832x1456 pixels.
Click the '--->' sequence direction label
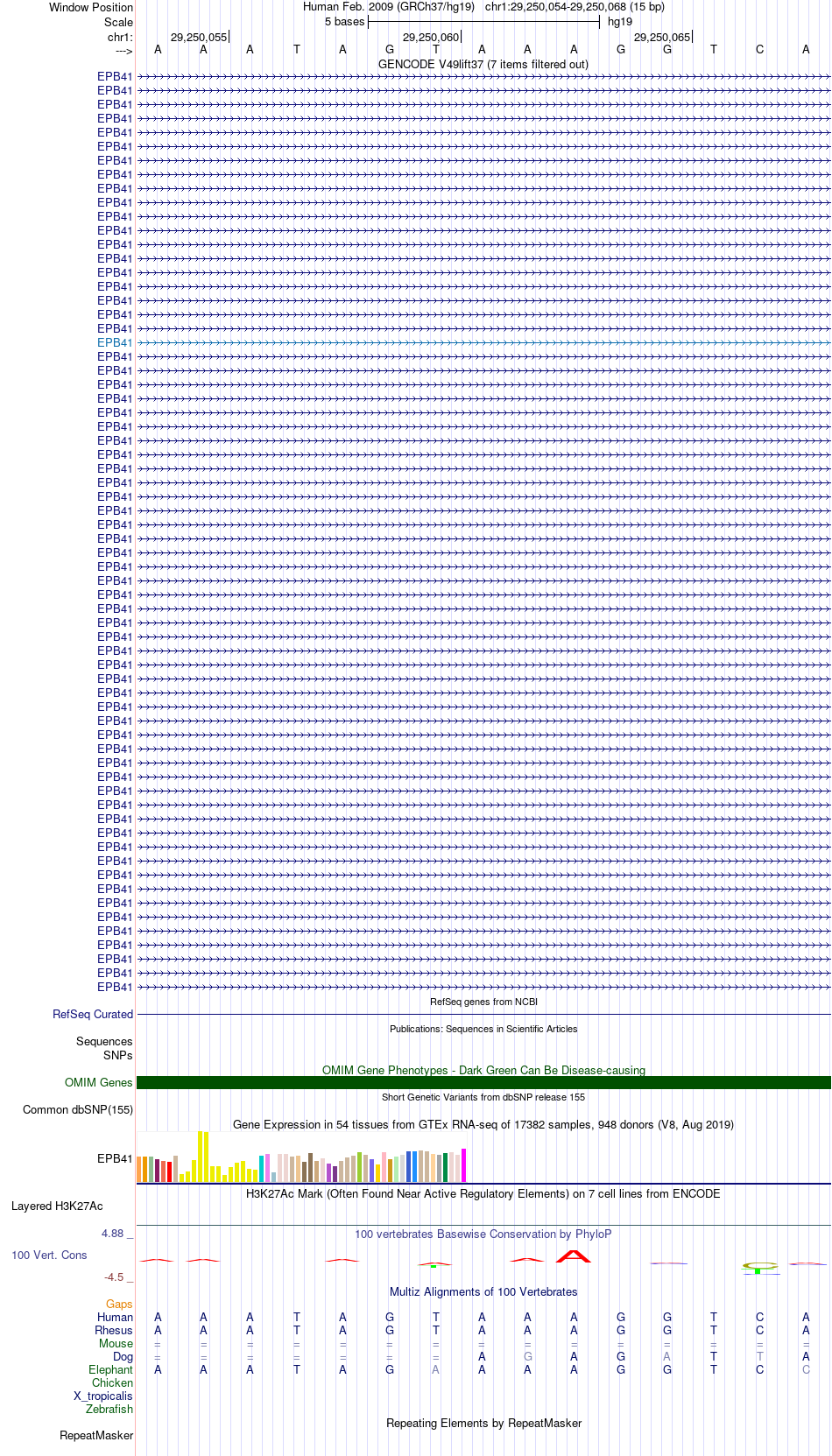click(x=123, y=51)
